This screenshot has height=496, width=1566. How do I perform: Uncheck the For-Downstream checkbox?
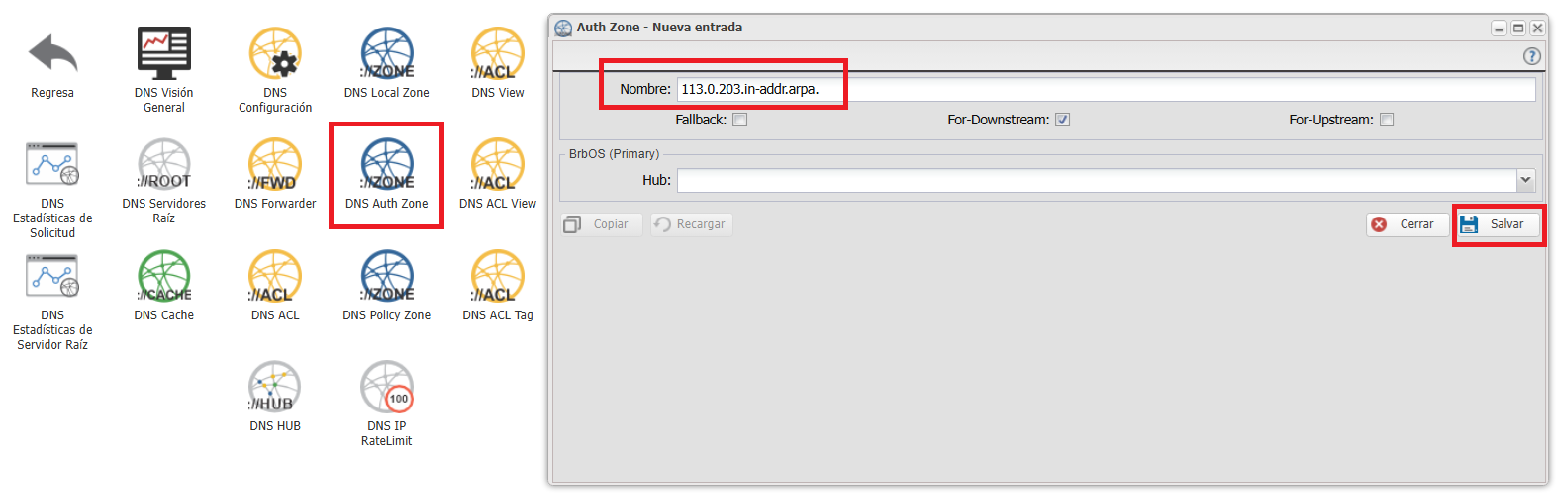1063,120
